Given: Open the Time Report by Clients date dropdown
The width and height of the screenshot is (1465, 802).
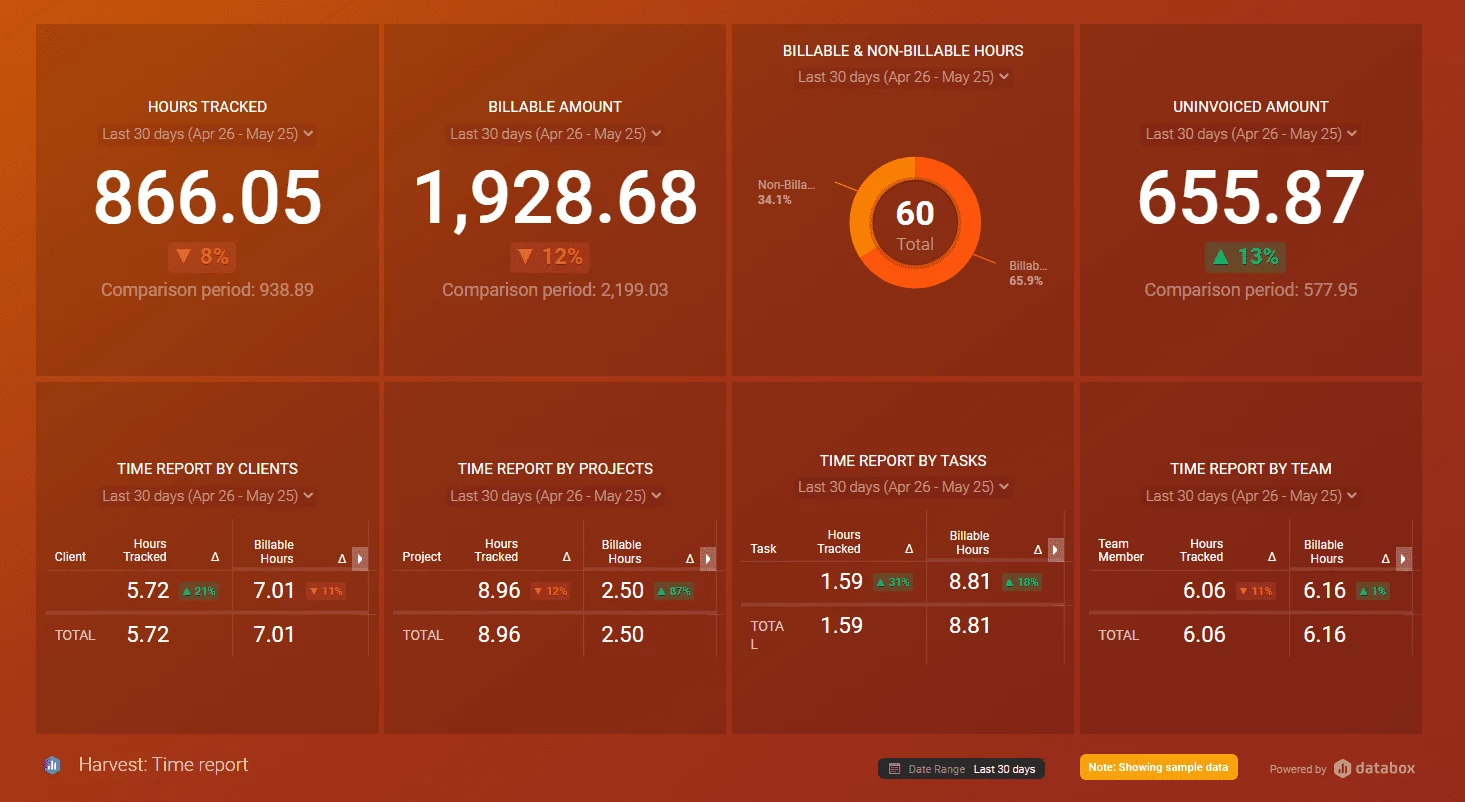Looking at the screenshot, I should (x=208, y=496).
